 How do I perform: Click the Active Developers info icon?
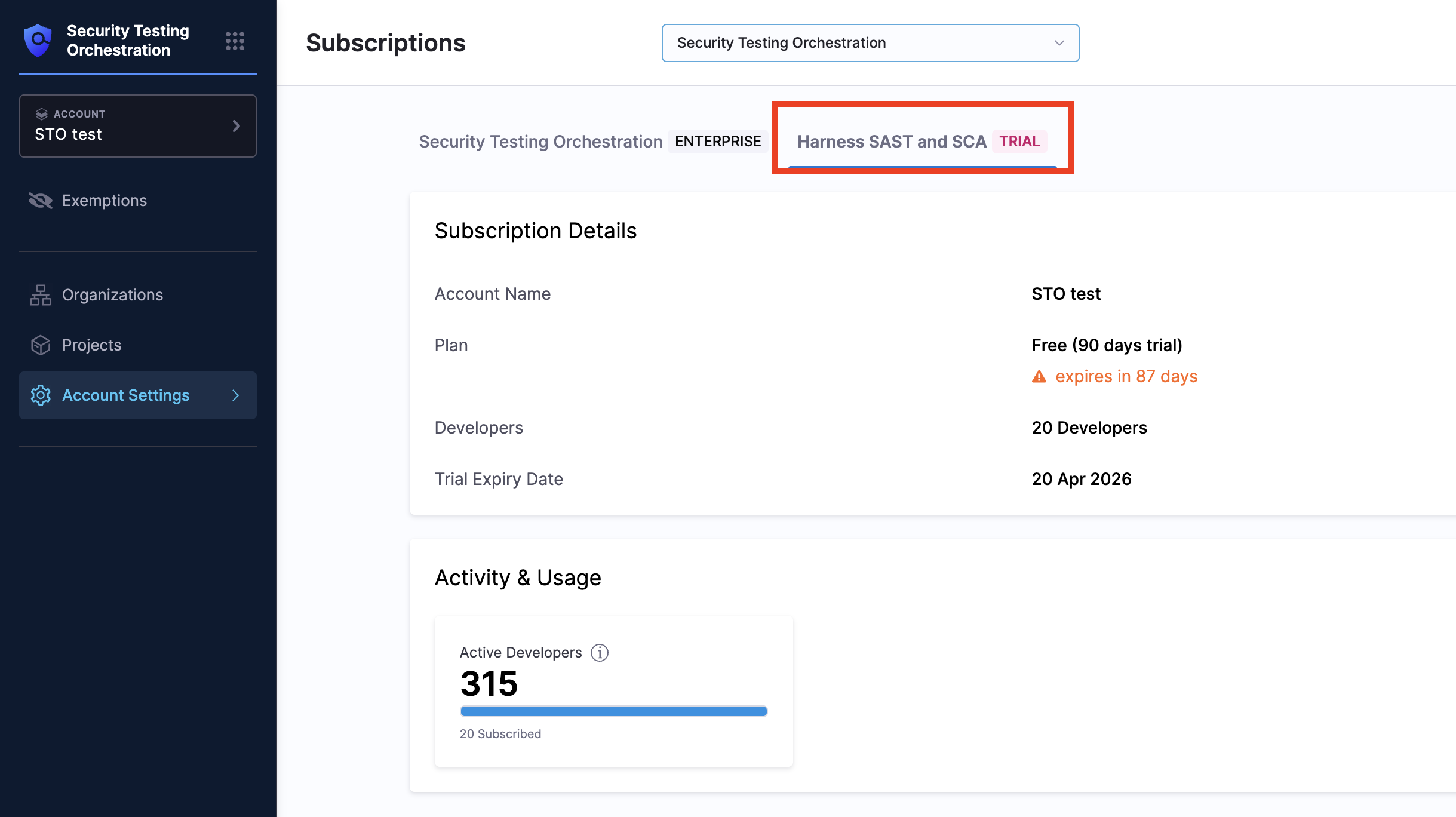(x=599, y=653)
